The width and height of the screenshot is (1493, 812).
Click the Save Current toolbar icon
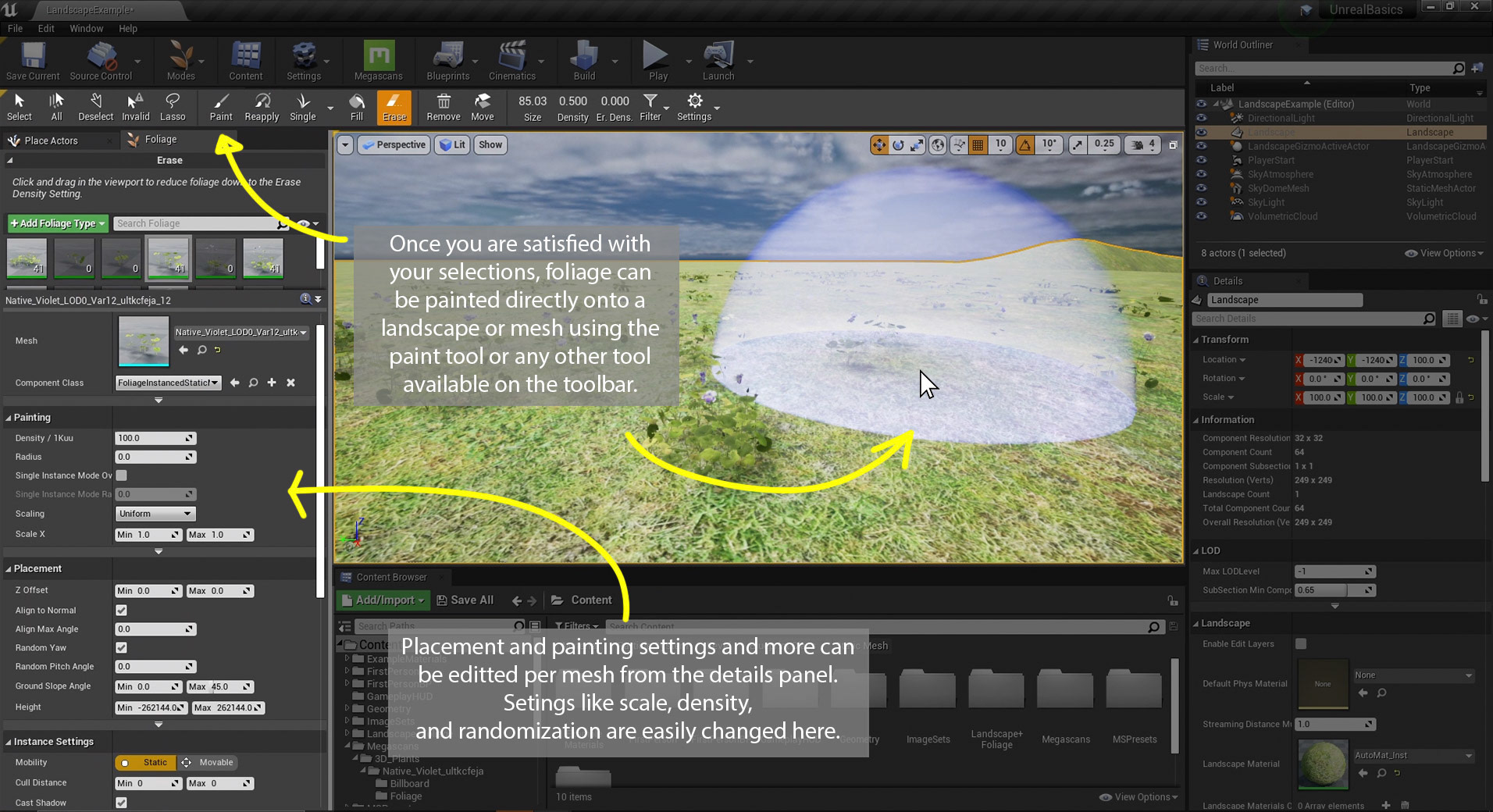(x=33, y=61)
